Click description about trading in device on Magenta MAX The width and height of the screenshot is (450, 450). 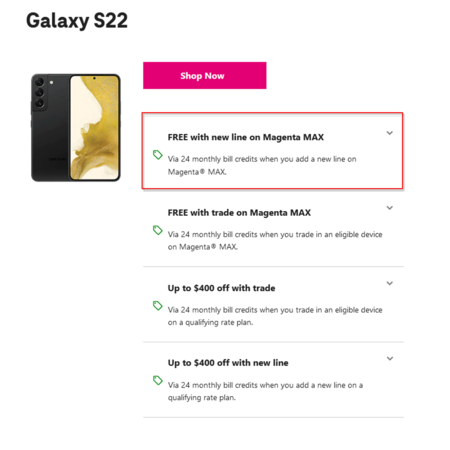tap(275, 241)
